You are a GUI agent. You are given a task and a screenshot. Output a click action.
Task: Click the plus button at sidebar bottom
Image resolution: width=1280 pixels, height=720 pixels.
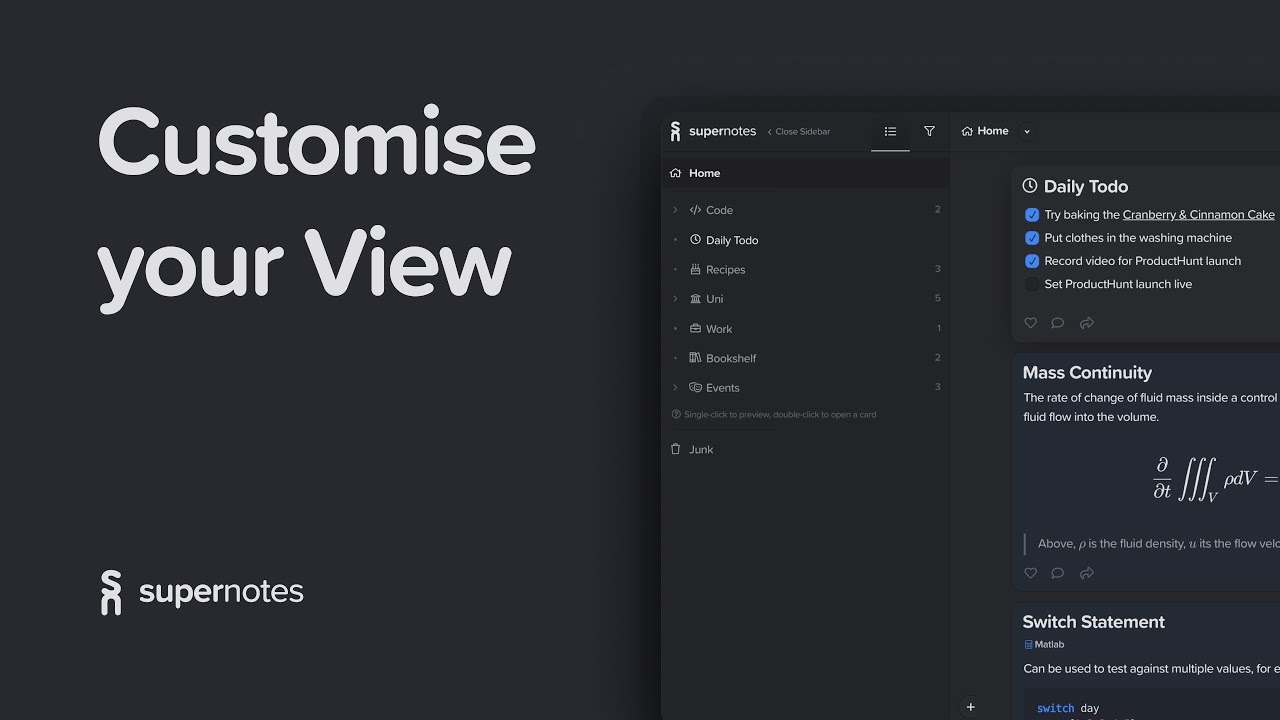point(970,707)
